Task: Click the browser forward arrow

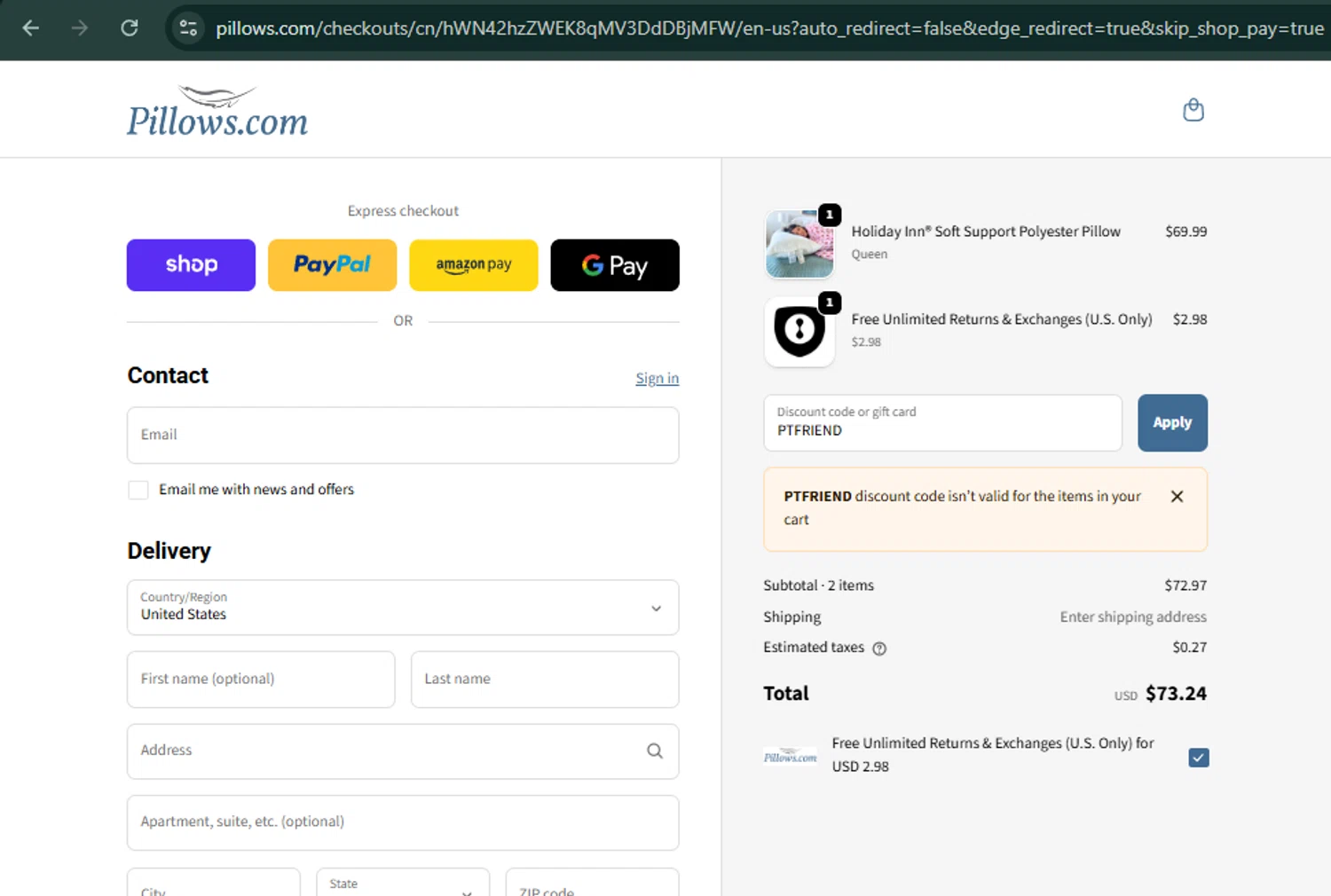Action: 80,28
